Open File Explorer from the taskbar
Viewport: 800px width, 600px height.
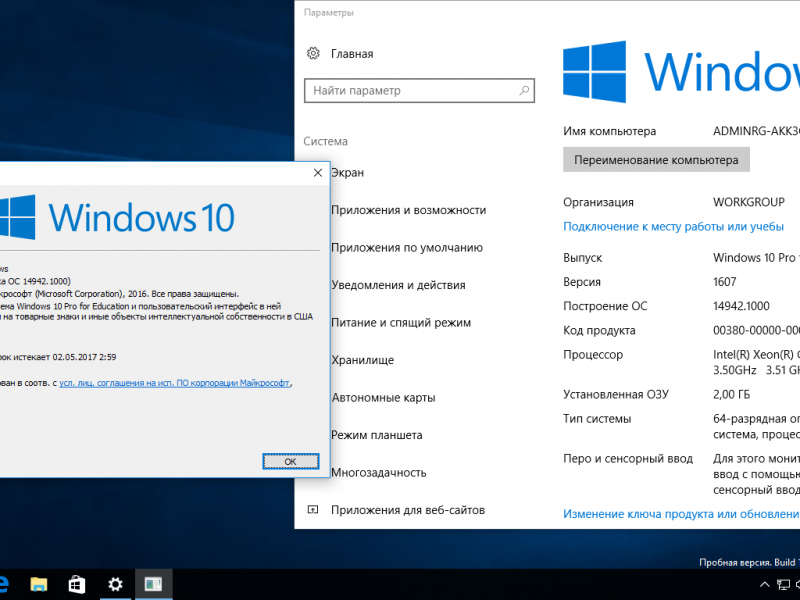39,584
